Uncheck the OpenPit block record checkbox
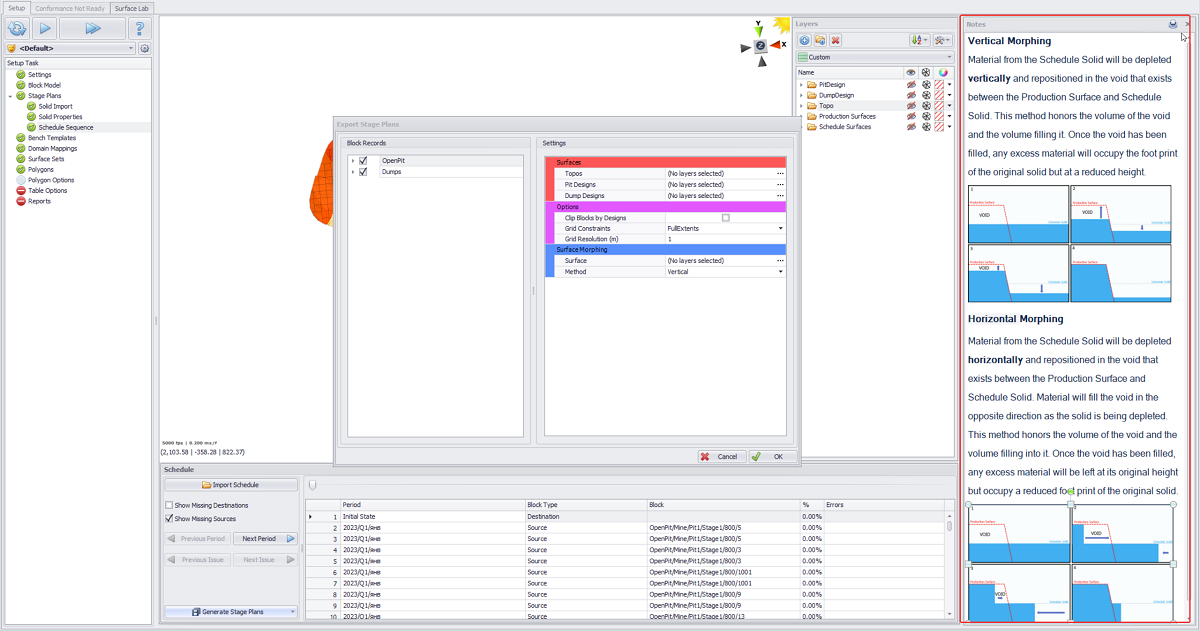 363,161
